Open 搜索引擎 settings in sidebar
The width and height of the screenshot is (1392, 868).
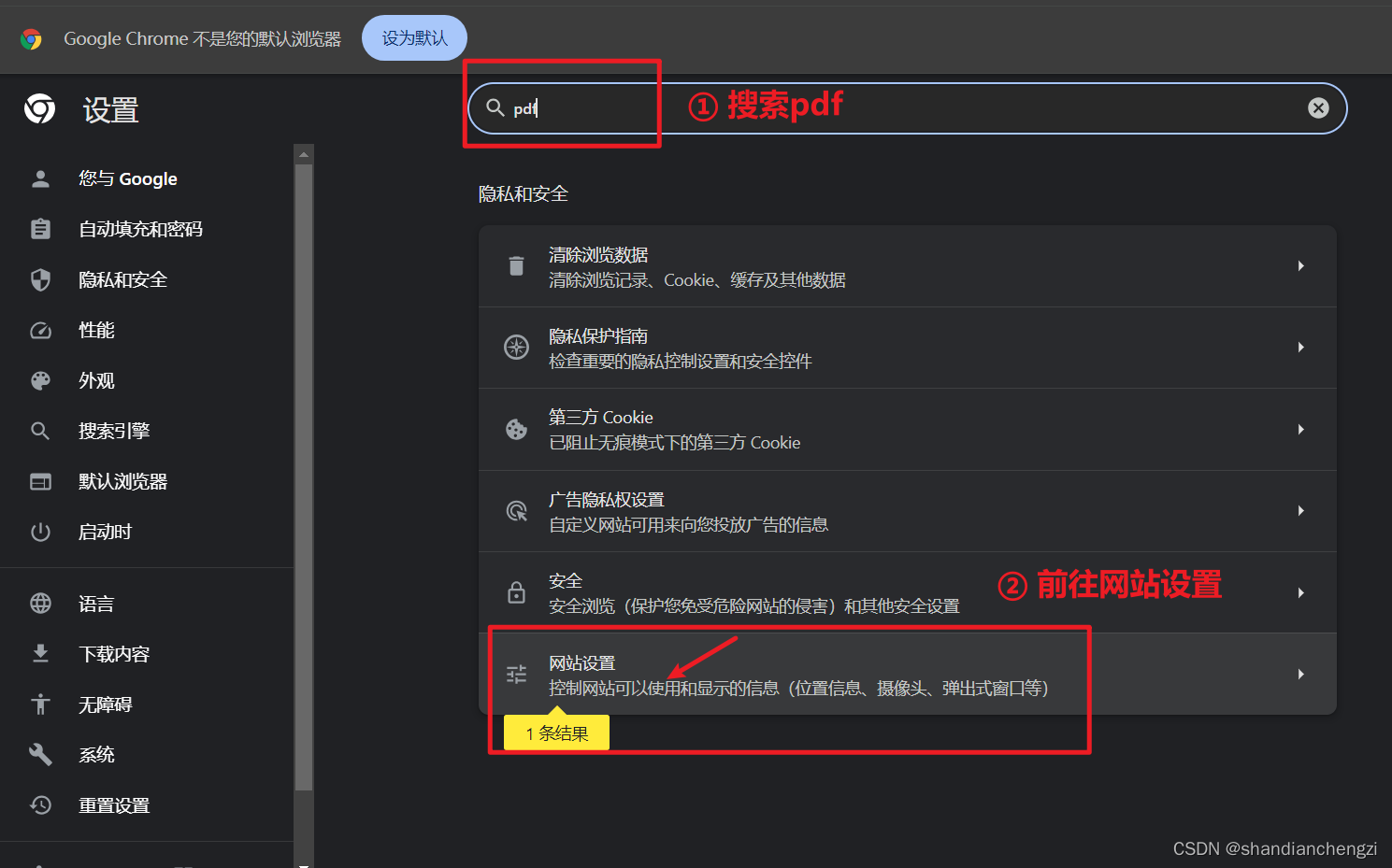point(114,431)
